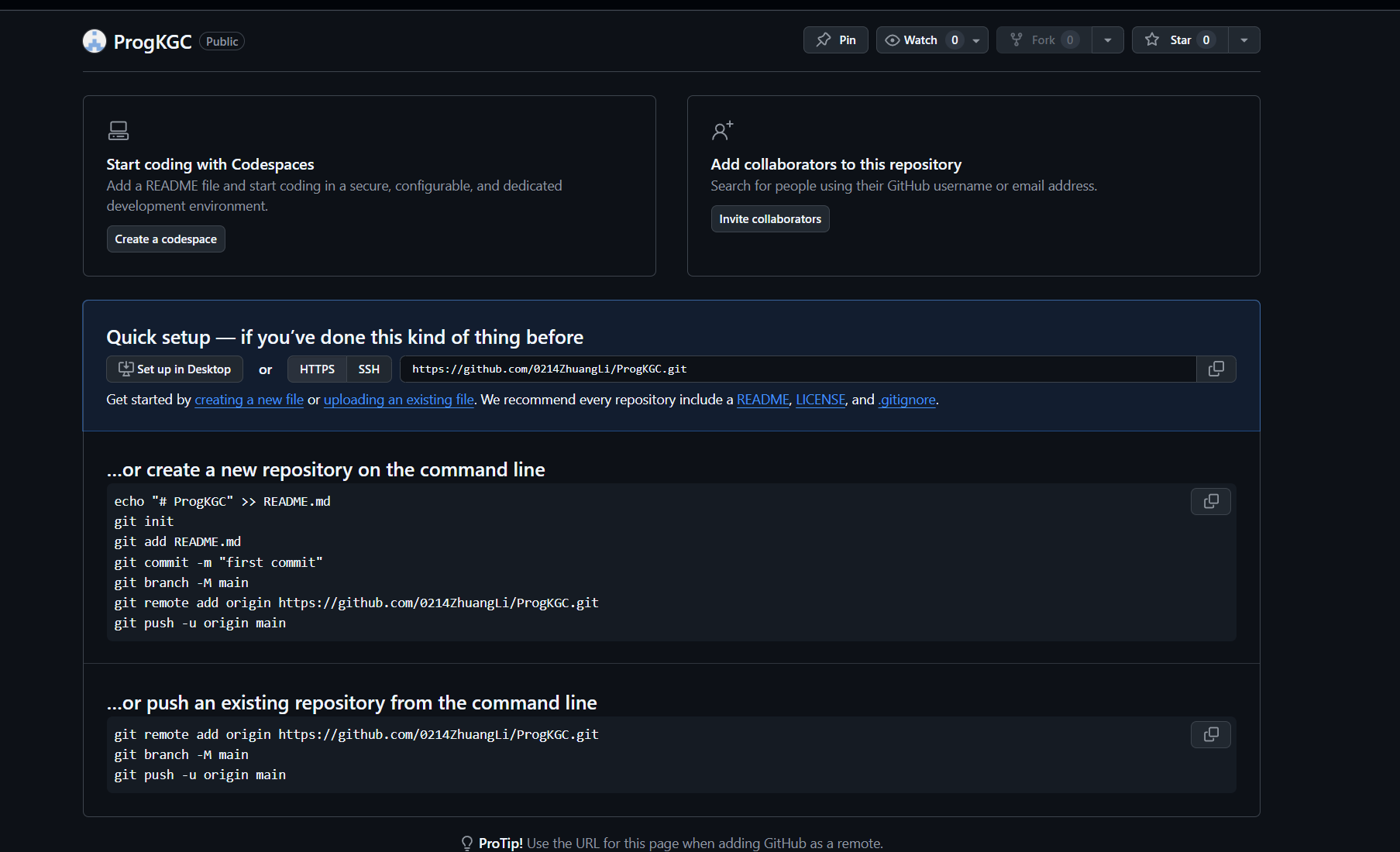Open the uploading an existing file link

[x=399, y=400]
